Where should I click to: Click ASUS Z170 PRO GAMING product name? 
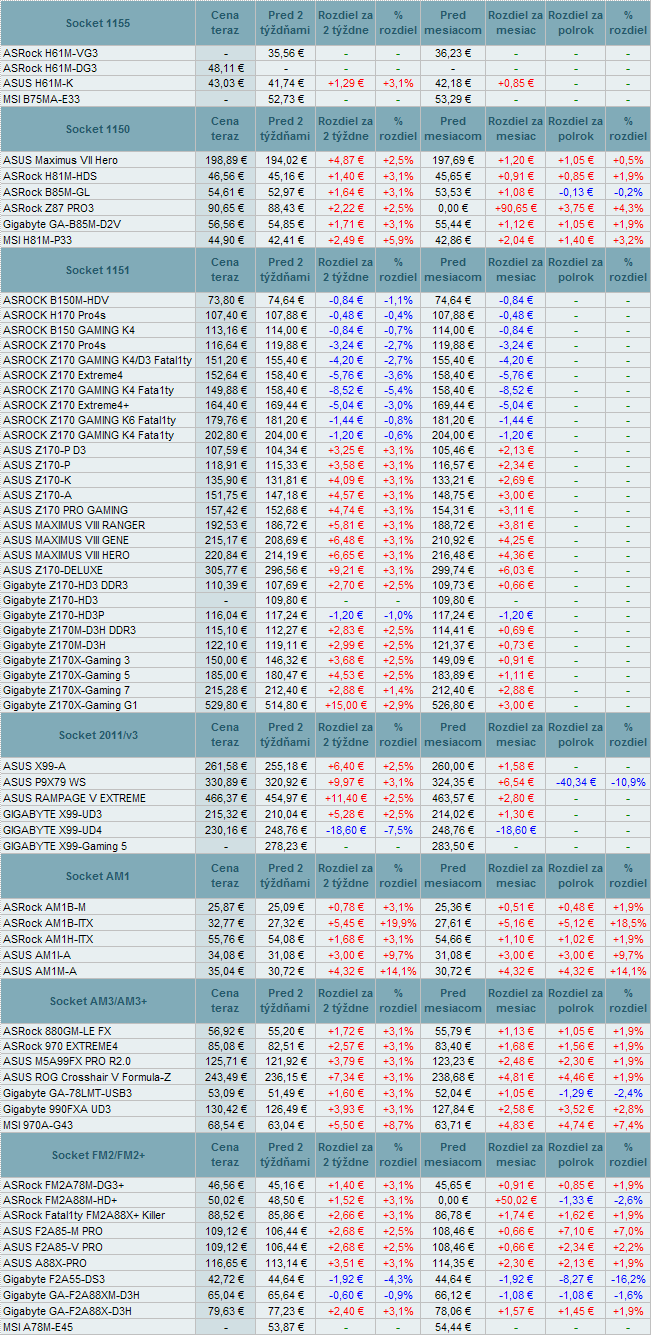click(x=65, y=510)
